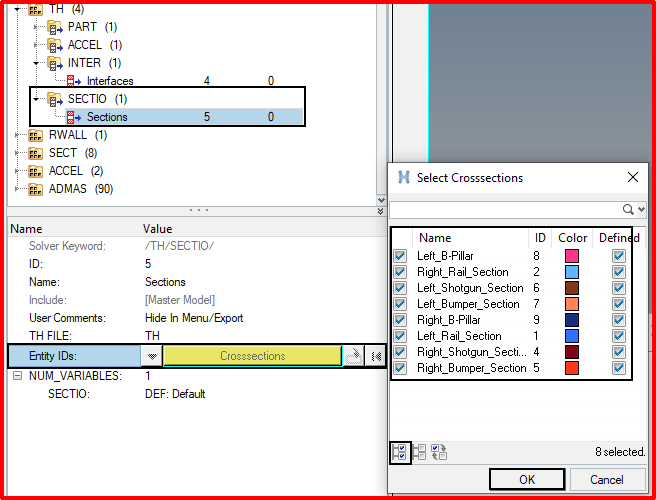Click the ACCEL folder icon under TH
Image resolution: width=656 pixels, height=500 pixels.
[55, 46]
